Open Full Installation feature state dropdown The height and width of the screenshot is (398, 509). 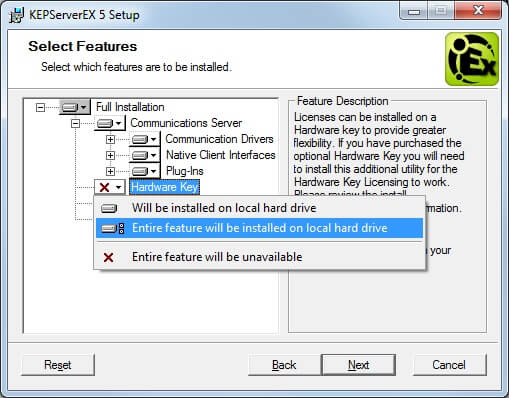point(75,107)
